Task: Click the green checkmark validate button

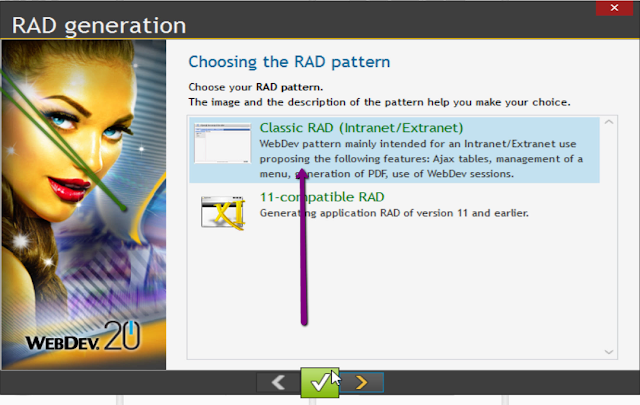Action: point(320,382)
